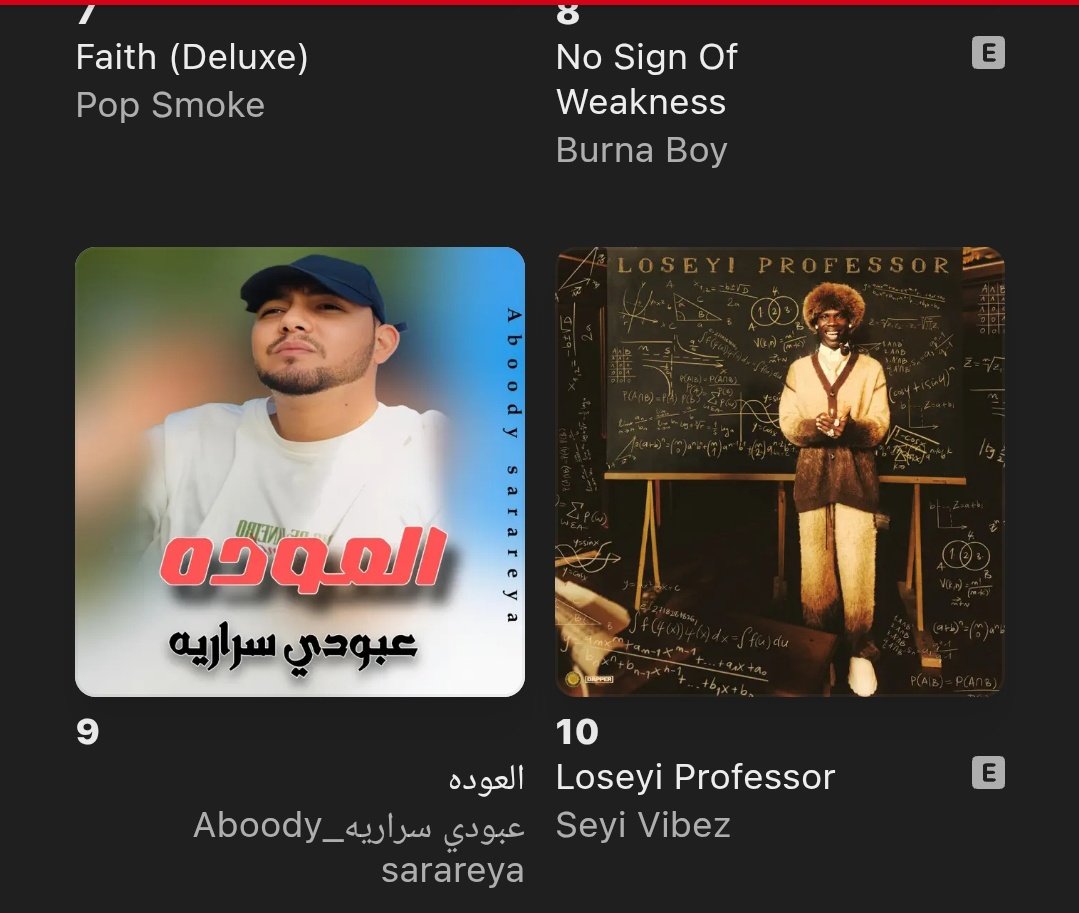This screenshot has width=1079, height=913.
Task: Click the red Arabic title on cover art
Action: (x=303, y=557)
